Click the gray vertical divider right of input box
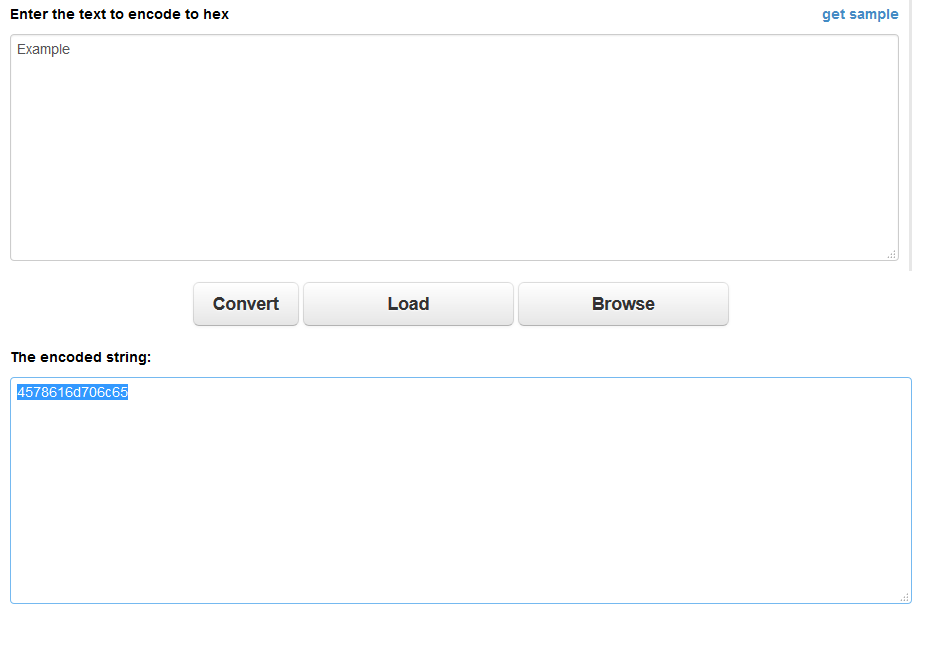Image resolution: width=928 pixels, height=648 pixels. [911, 135]
